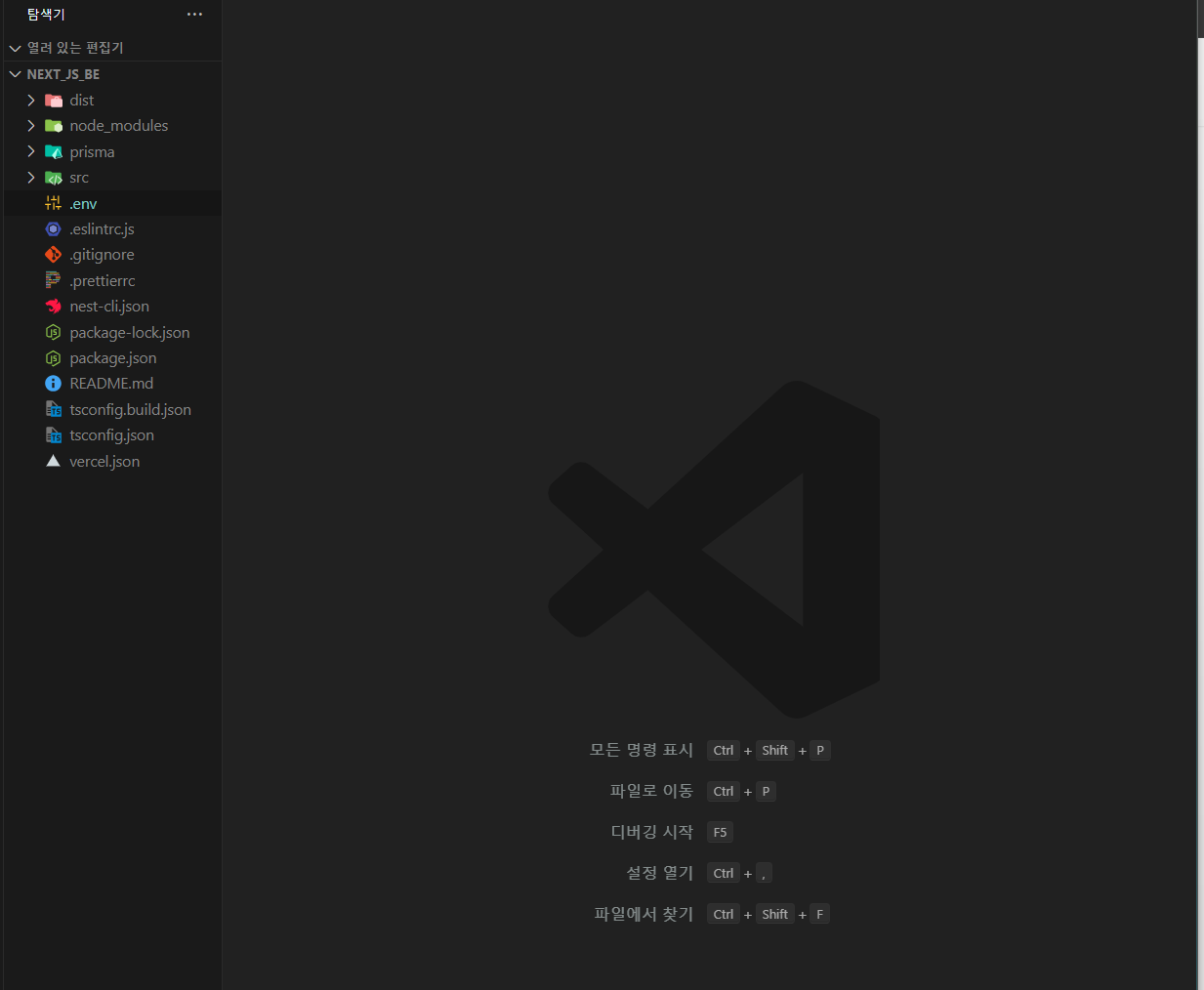1204x990 pixels.
Task: Select the node_modules folder name
Action: coord(119,126)
